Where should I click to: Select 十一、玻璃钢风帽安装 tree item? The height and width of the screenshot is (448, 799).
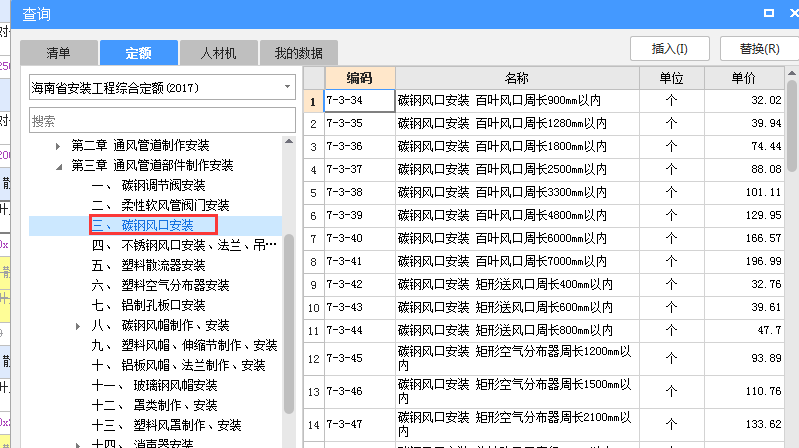154,385
